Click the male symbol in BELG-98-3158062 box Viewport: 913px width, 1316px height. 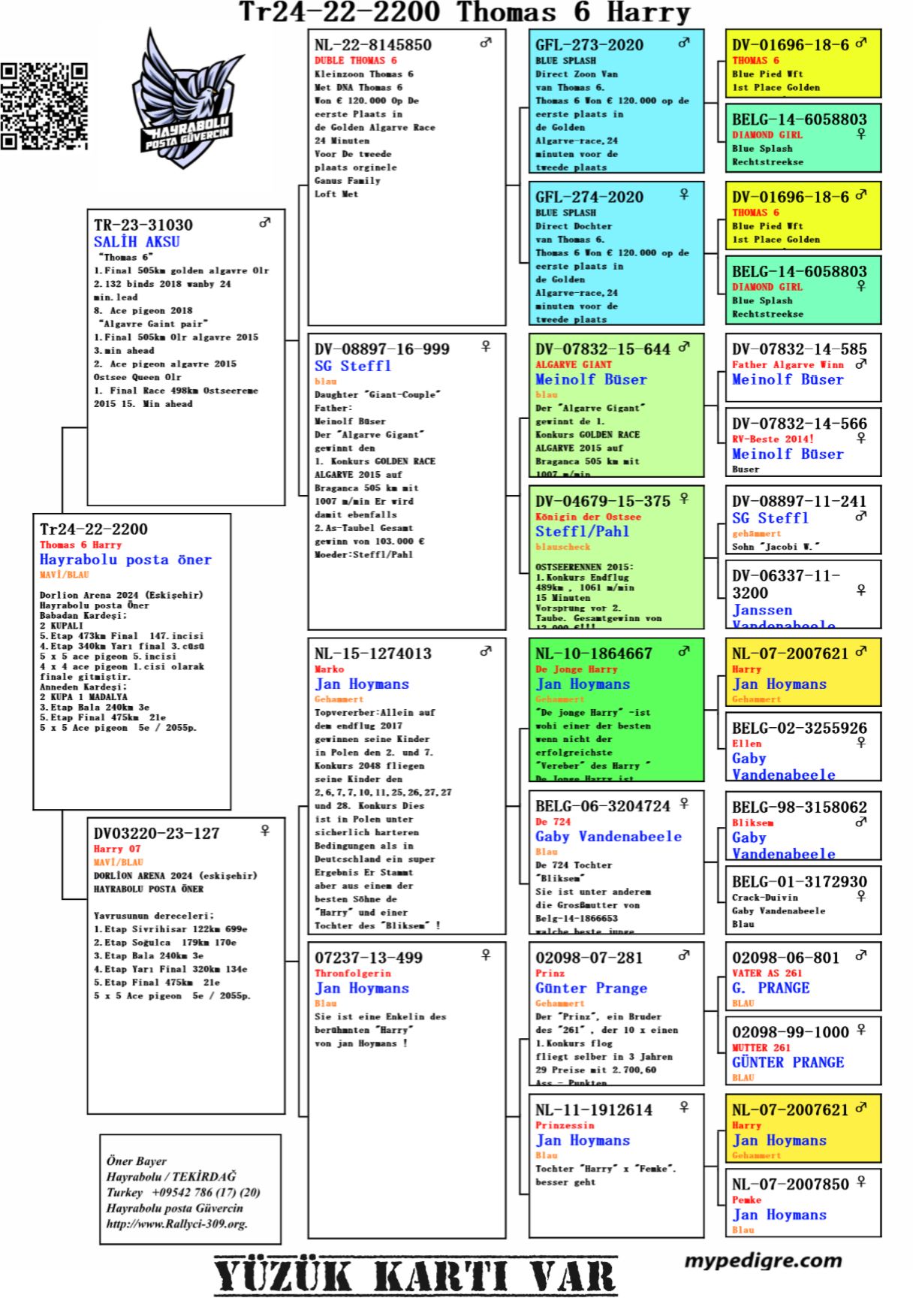click(861, 822)
